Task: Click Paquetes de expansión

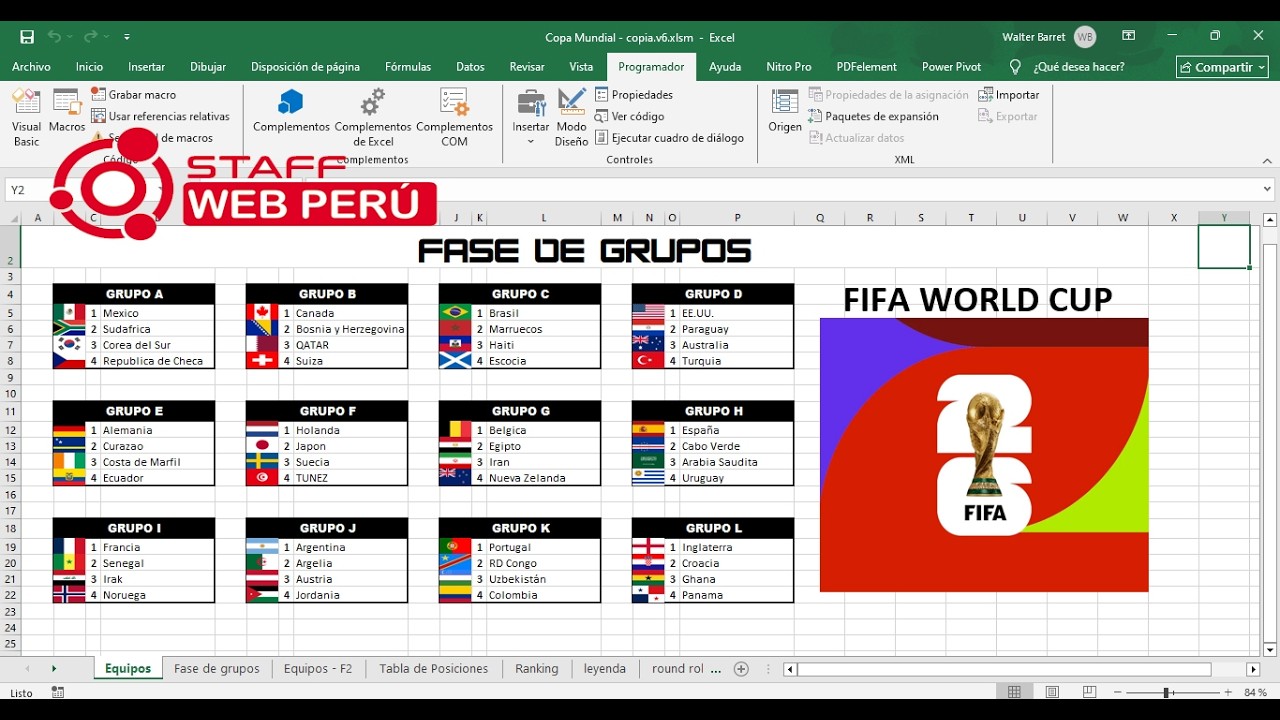Action: coord(873,116)
